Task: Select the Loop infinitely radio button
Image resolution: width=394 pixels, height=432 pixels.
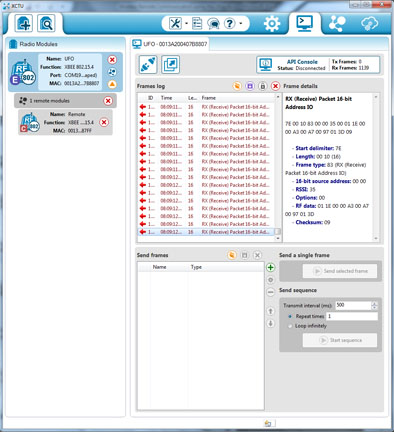Action: (x=290, y=326)
